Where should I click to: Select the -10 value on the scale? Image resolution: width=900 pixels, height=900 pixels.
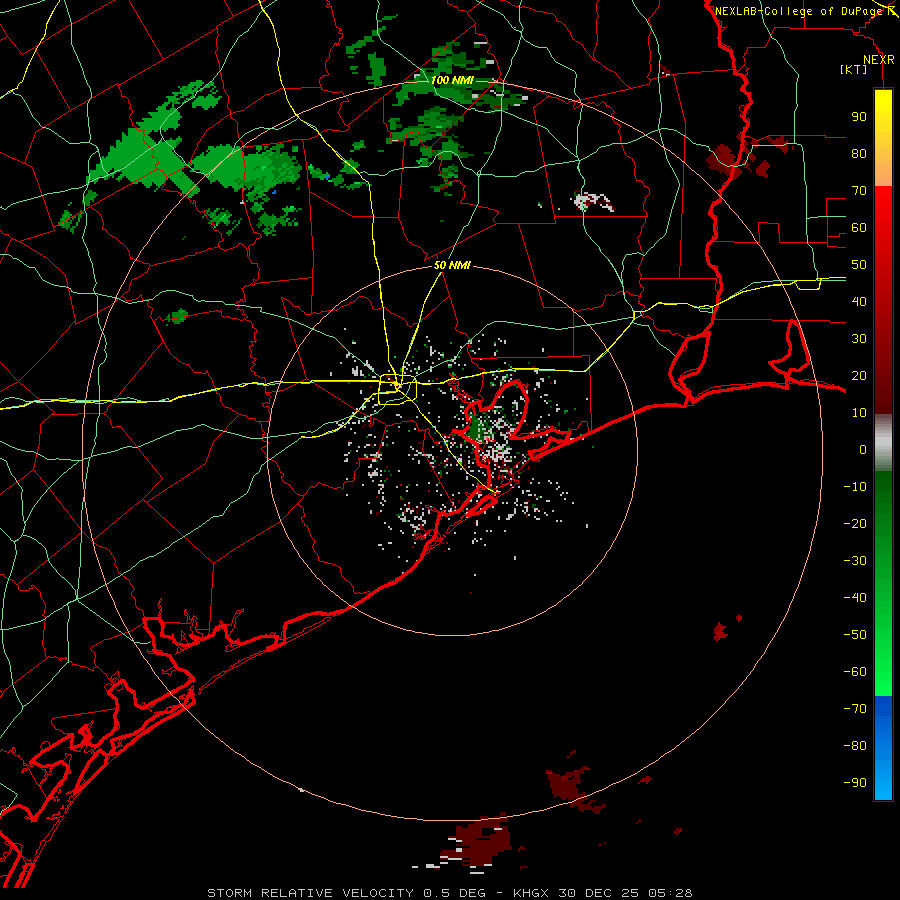tap(855, 487)
